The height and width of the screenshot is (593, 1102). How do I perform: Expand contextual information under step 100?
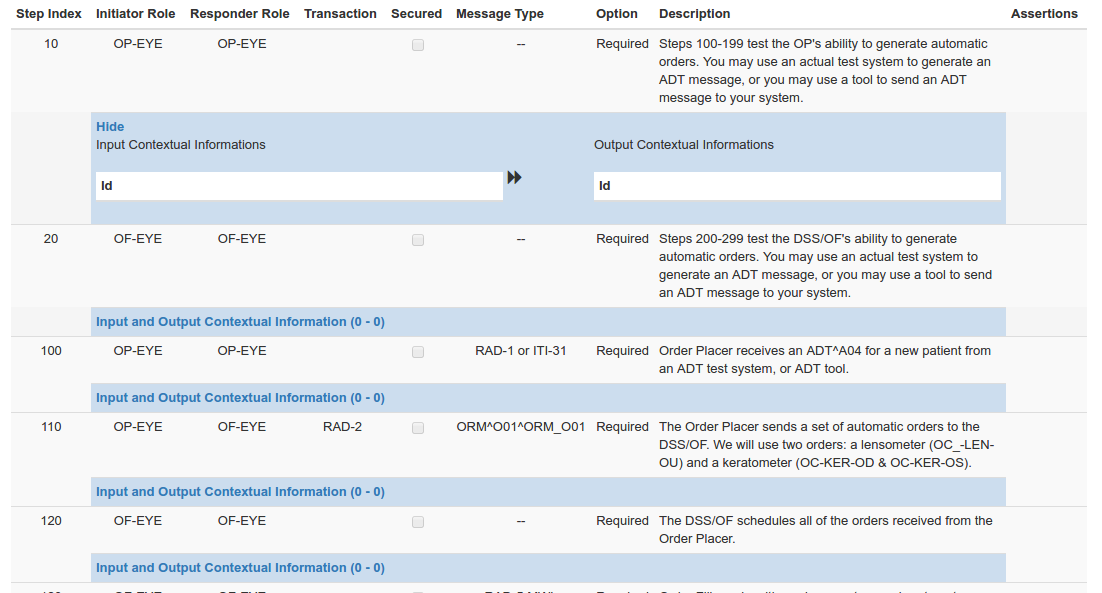(x=240, y=398)
